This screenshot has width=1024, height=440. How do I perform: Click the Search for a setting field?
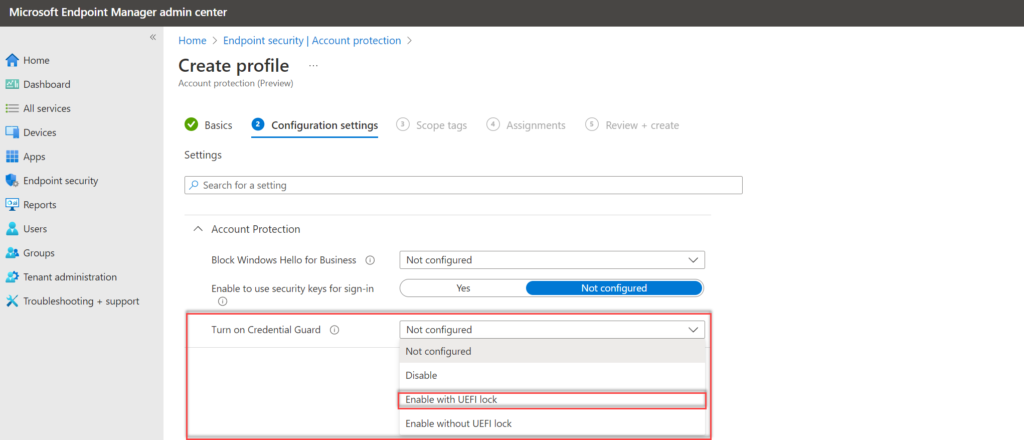[x=463, y=185]
